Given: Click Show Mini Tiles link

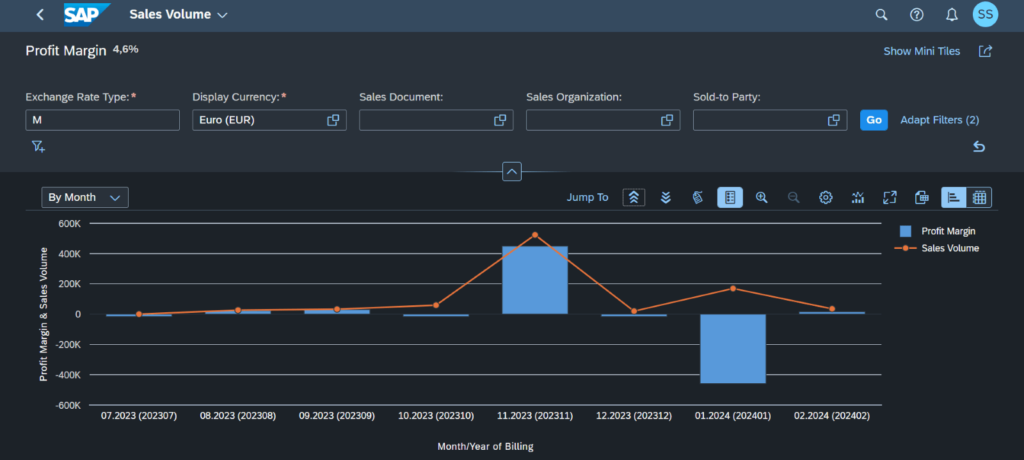Looking at the screenshot, I should click(921, 51).
